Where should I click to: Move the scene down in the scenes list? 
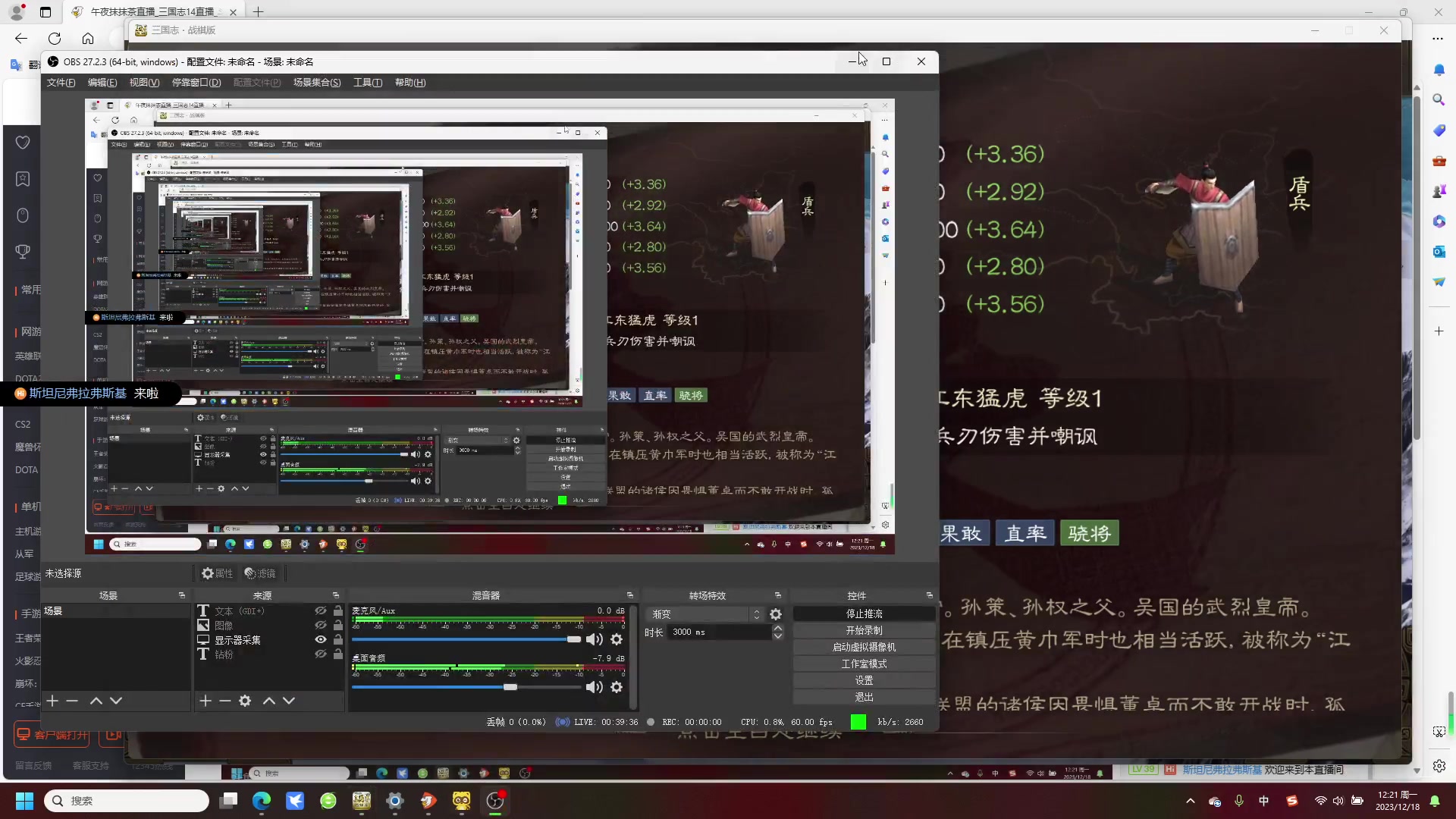pos(116,701)
